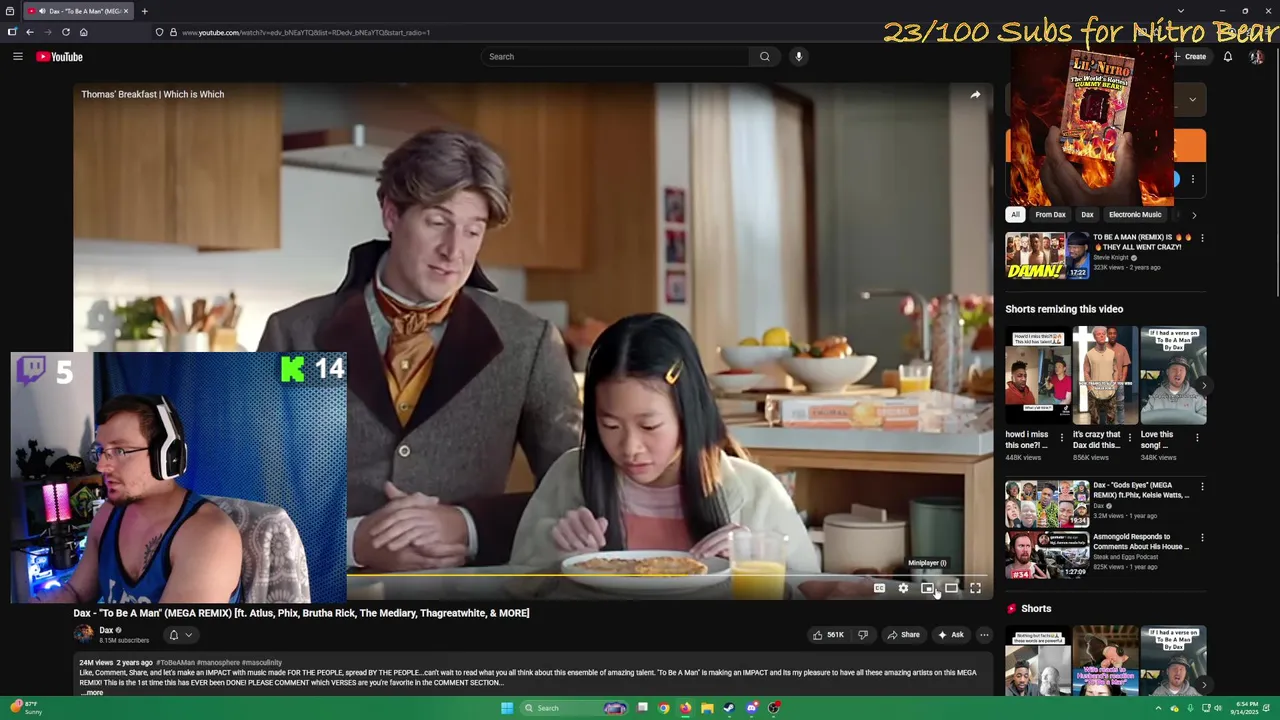The height and width of the screenshot is (720, 1280).
Task: Open Steam from taskbar
Action: coord(729,708)
